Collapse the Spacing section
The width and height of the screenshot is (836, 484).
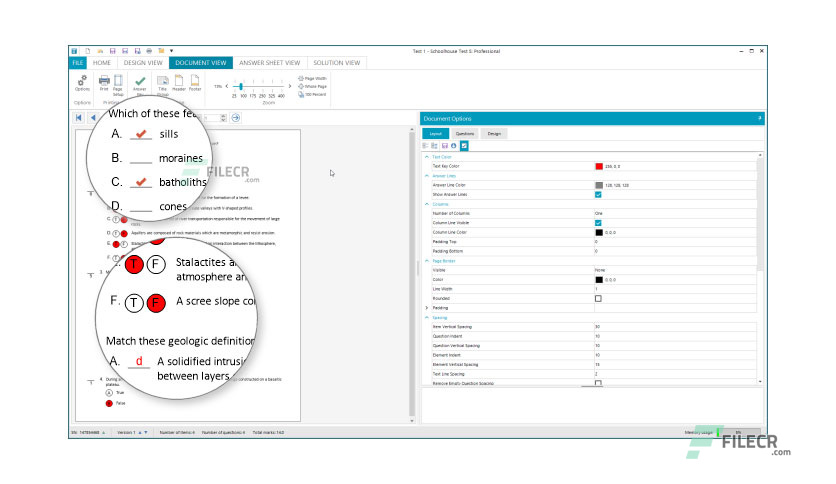click(427, 317)
